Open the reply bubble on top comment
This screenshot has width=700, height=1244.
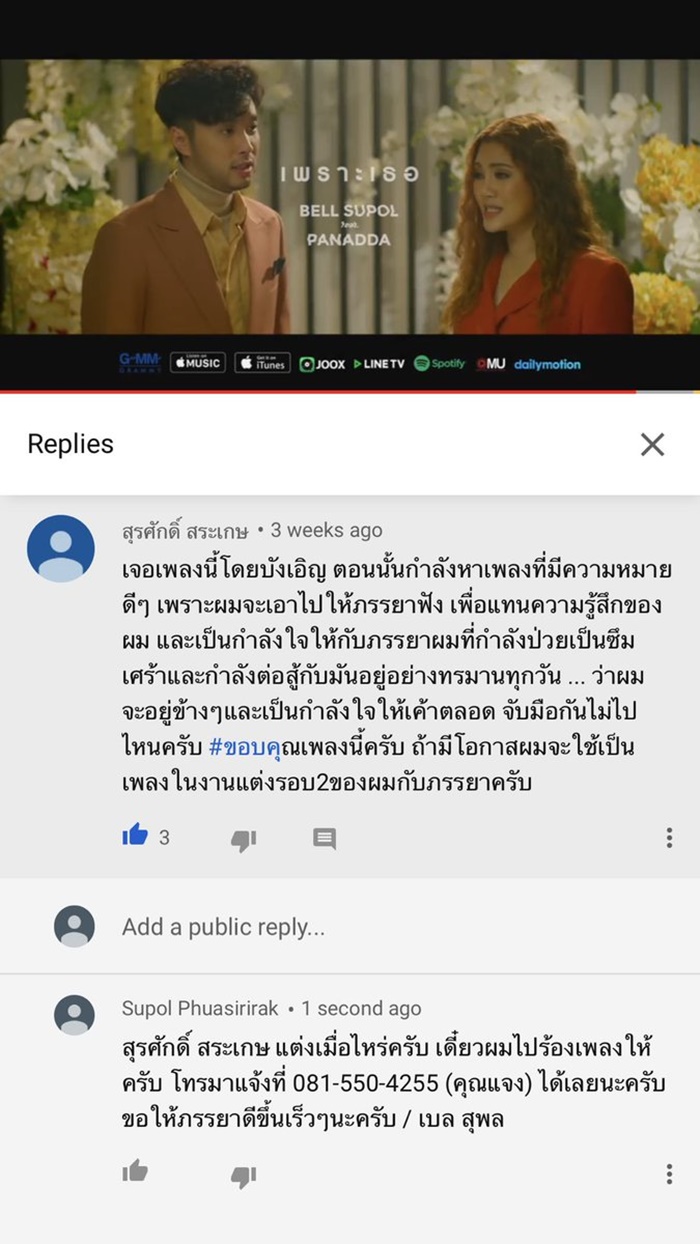click(324, 838)
